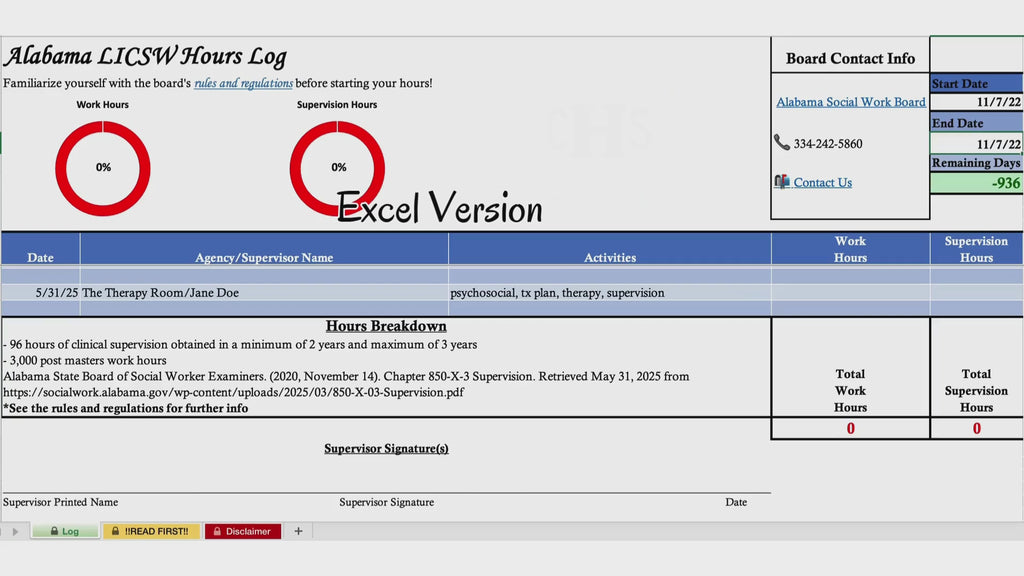Image resolution: width=1024 pixels, height=576 pixels.
Task: Click the Alabama LICSW Hours Log title
Action: [145, 56]
